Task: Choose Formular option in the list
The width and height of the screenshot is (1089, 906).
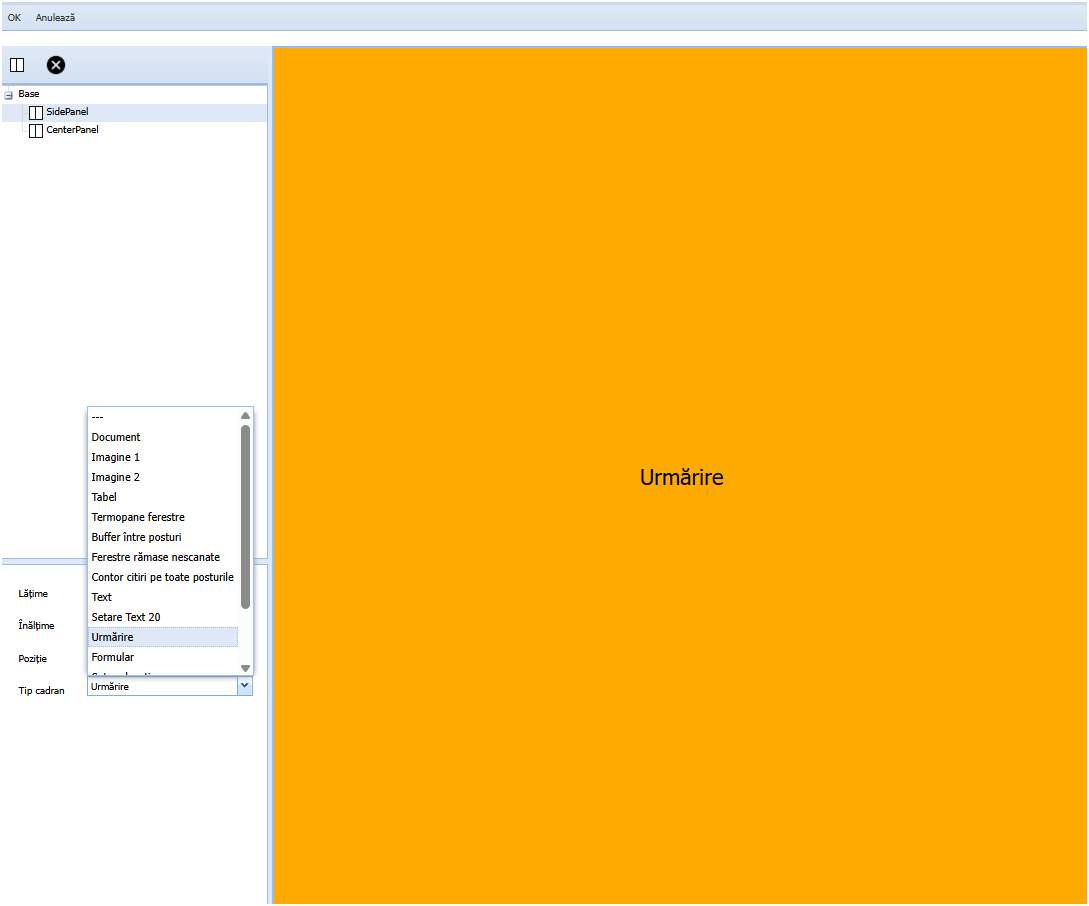Action: pos(163,657)
